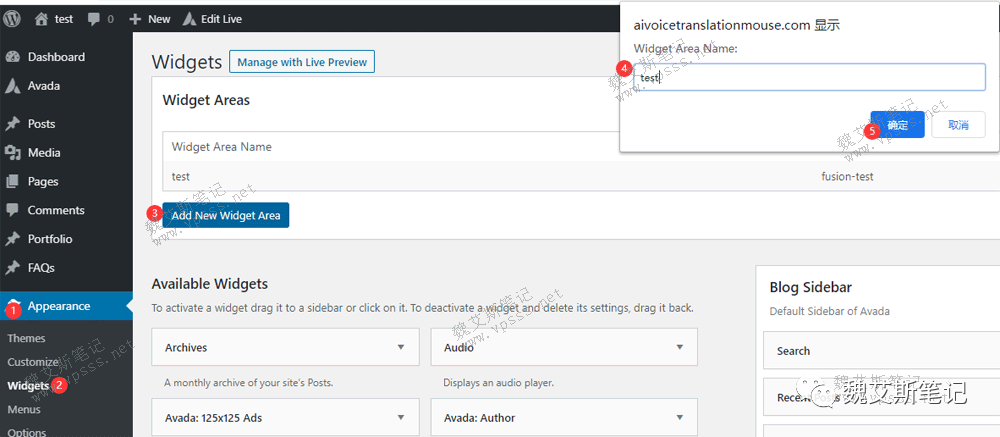
Task: Open Options submenu item
Action: pyautogui.click(x=27, y=432)
